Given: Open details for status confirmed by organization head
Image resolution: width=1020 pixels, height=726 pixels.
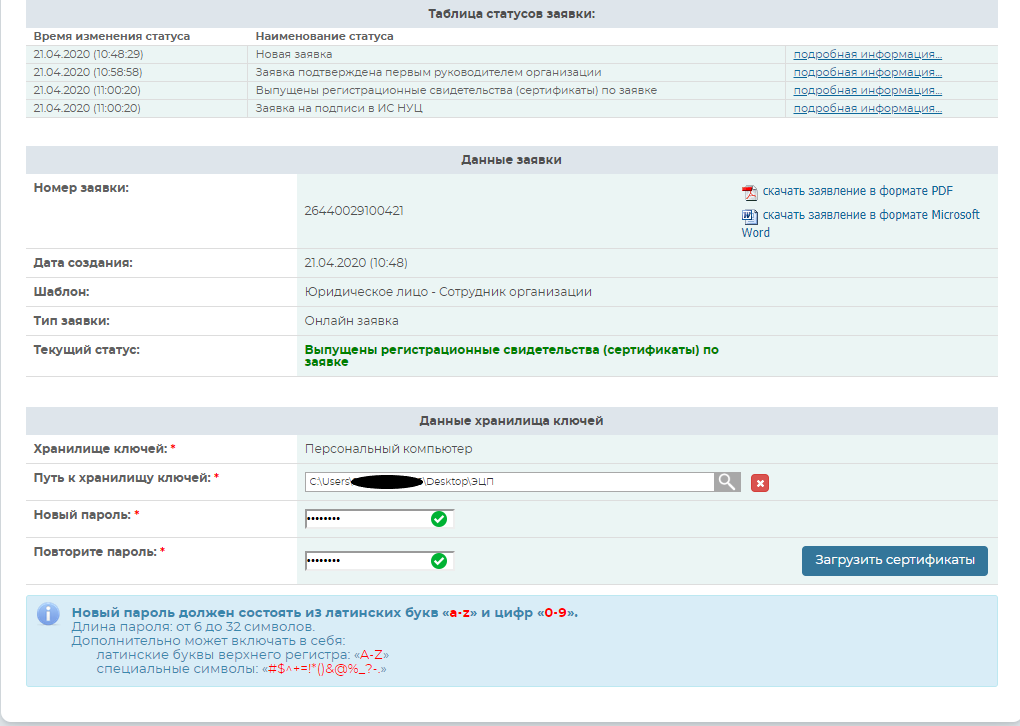Looking at the screenshot, I should click(867, 72).
